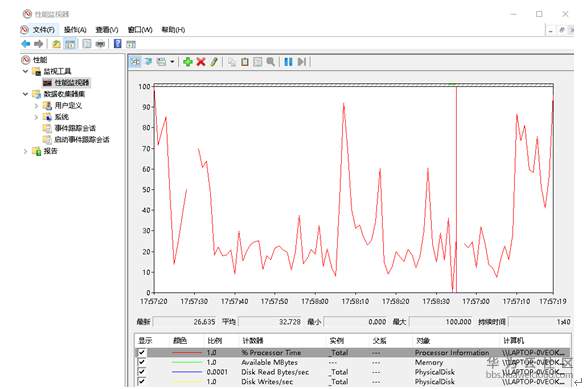This screenshot has height=389, width=584.
Task: Open the dropdown arrow next to graph type
Action: [x=172, y=61]
